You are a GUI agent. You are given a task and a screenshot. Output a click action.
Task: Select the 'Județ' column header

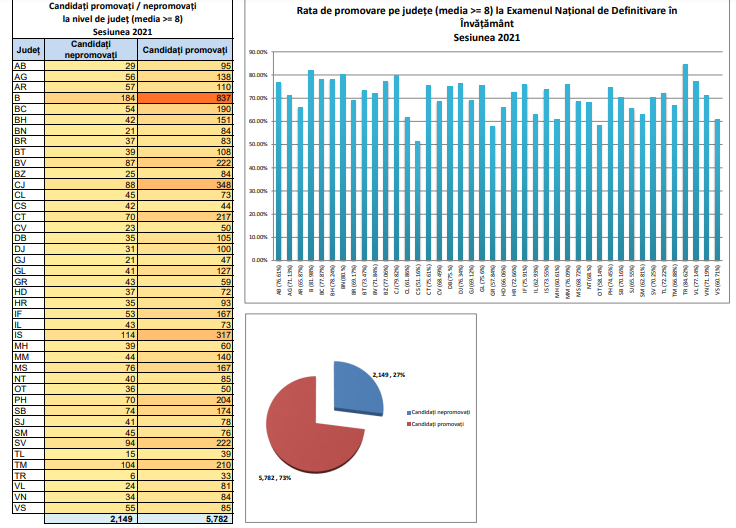[x=24, y=50]
